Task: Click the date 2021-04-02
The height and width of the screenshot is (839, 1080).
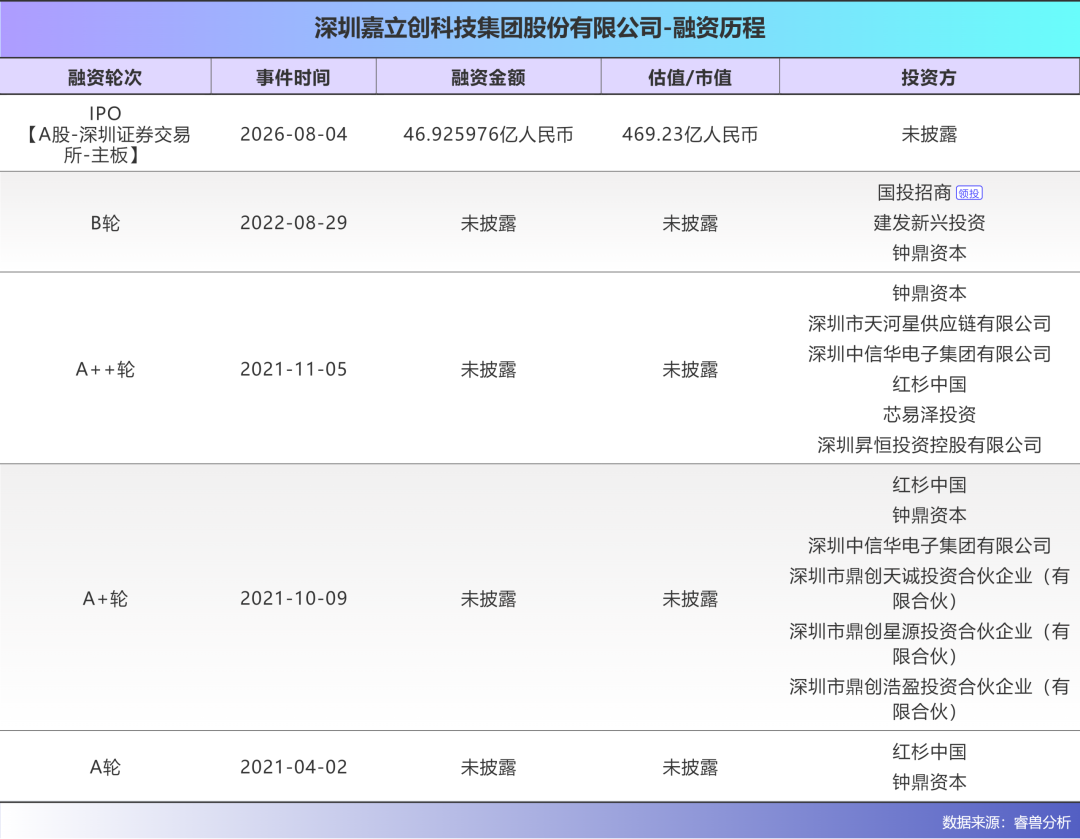Action: coord(293,767)
